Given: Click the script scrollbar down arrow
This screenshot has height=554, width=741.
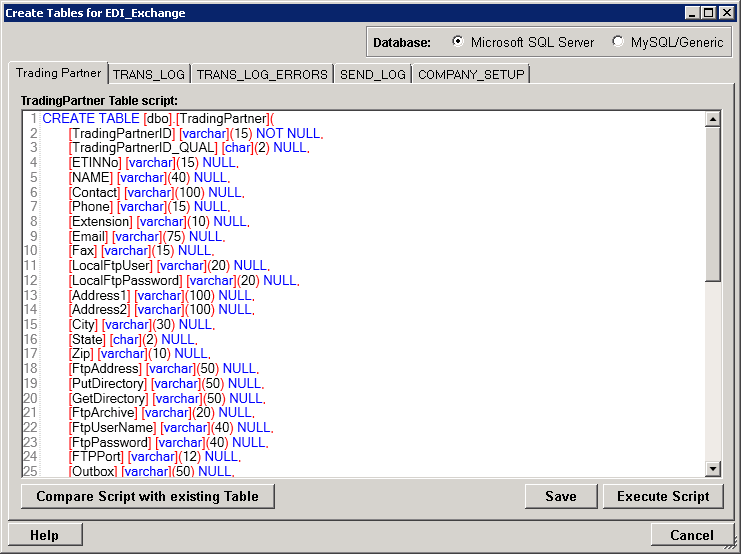Looking at the screenshot, I should [x=713, y=468].
